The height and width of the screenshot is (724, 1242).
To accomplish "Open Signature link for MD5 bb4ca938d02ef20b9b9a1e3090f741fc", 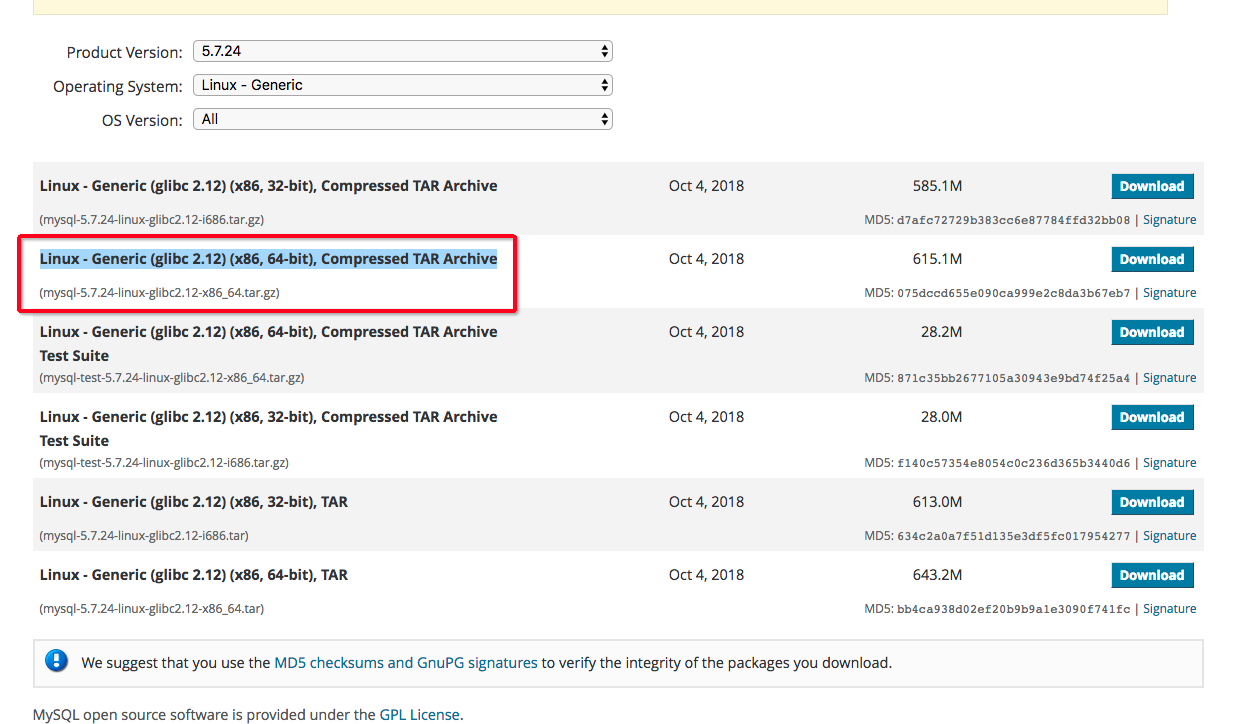I will (1169, 609).
